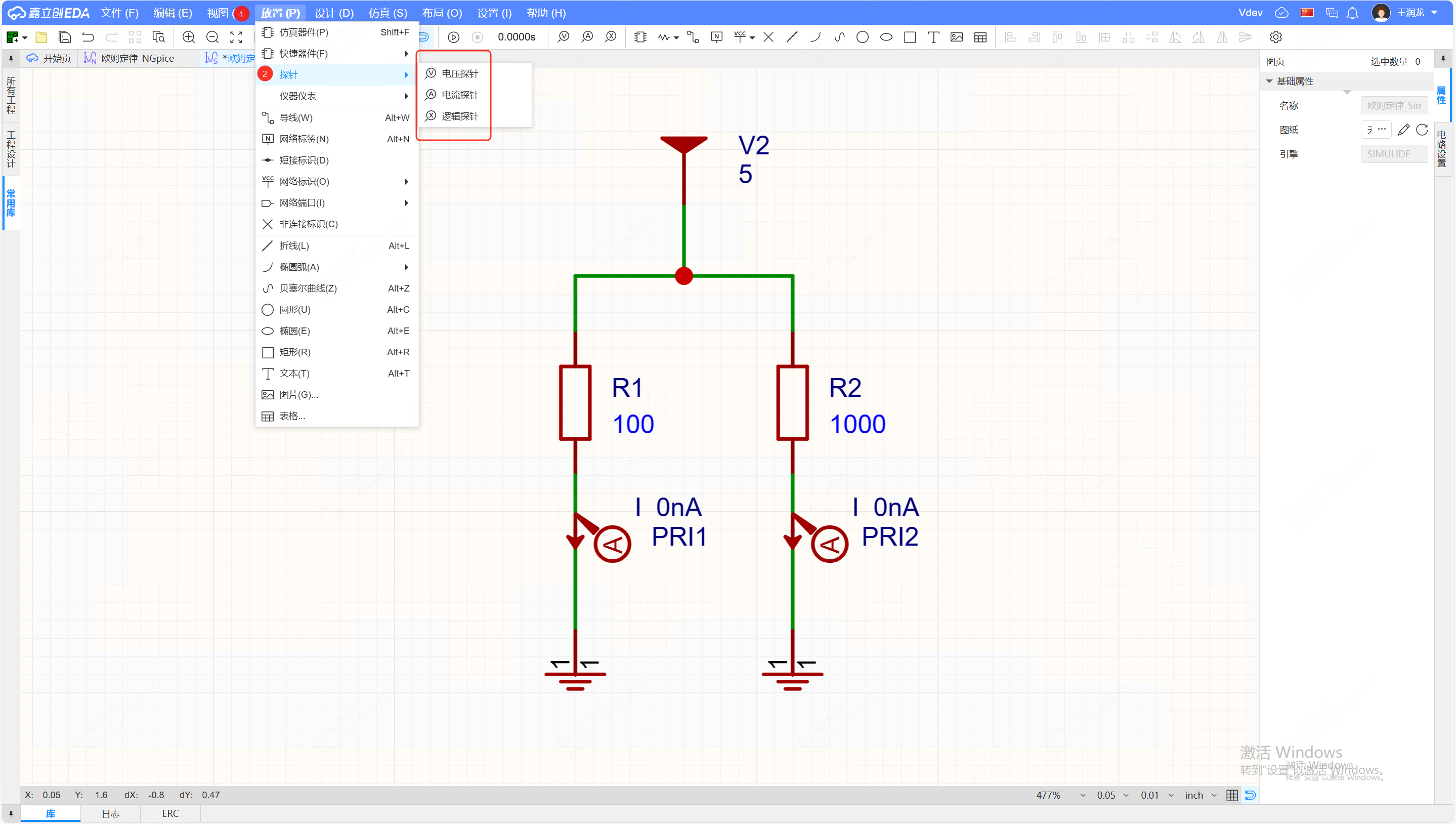Switch to the ERC bottom tab
Viewport: 1456px width, 824px height.
click(x=169, y=813)
